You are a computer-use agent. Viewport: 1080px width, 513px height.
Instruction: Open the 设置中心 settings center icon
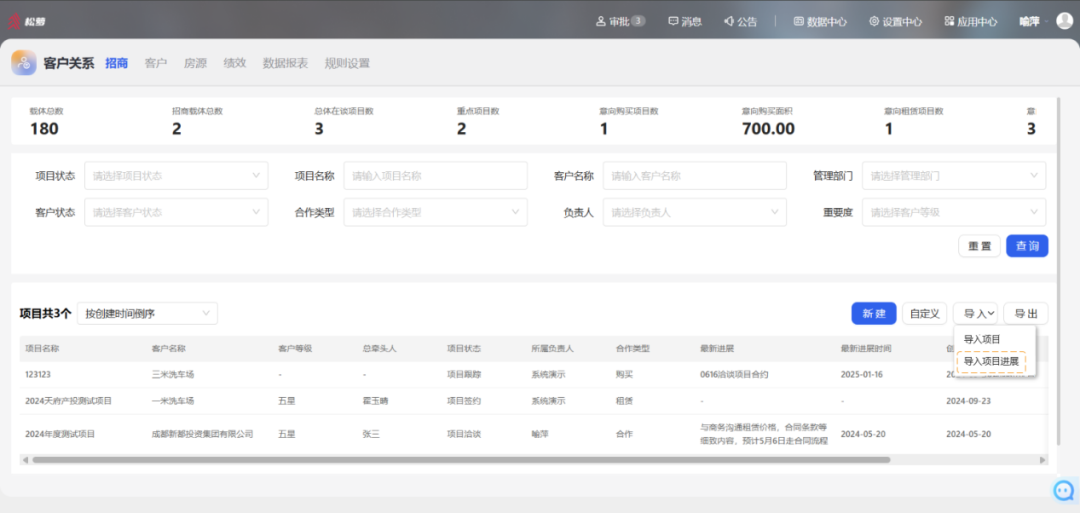[x=874, y=21]
